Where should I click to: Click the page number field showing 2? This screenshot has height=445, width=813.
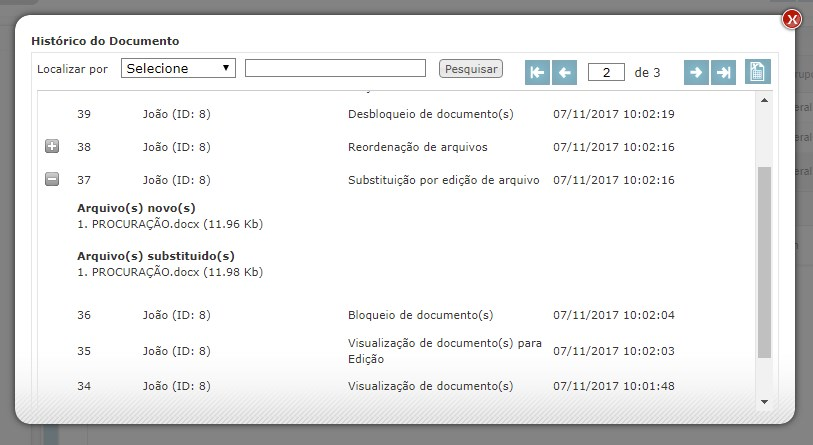tap(606, 73)
